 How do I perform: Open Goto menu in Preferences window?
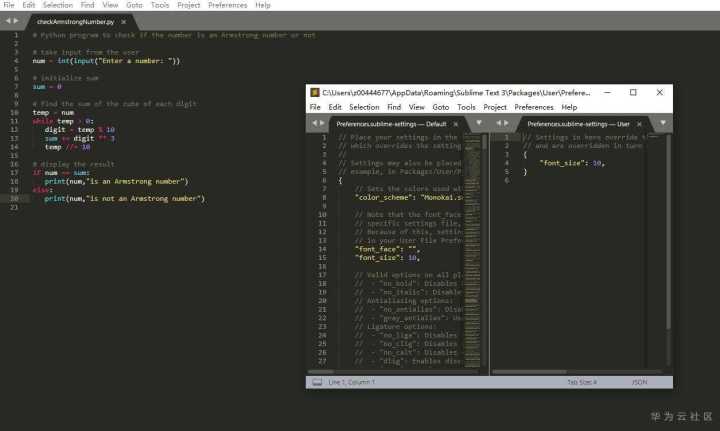[441, 107]
